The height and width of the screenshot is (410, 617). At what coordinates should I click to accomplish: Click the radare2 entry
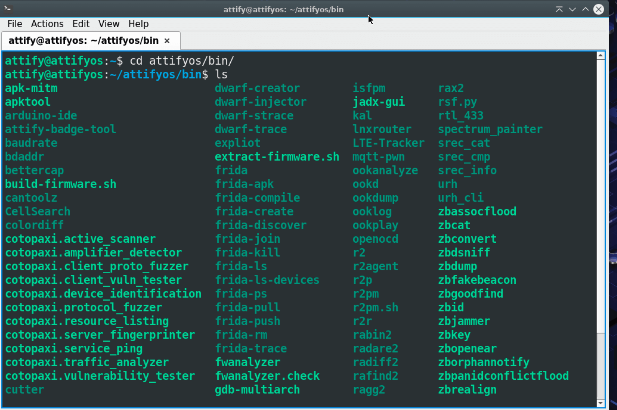375,349
